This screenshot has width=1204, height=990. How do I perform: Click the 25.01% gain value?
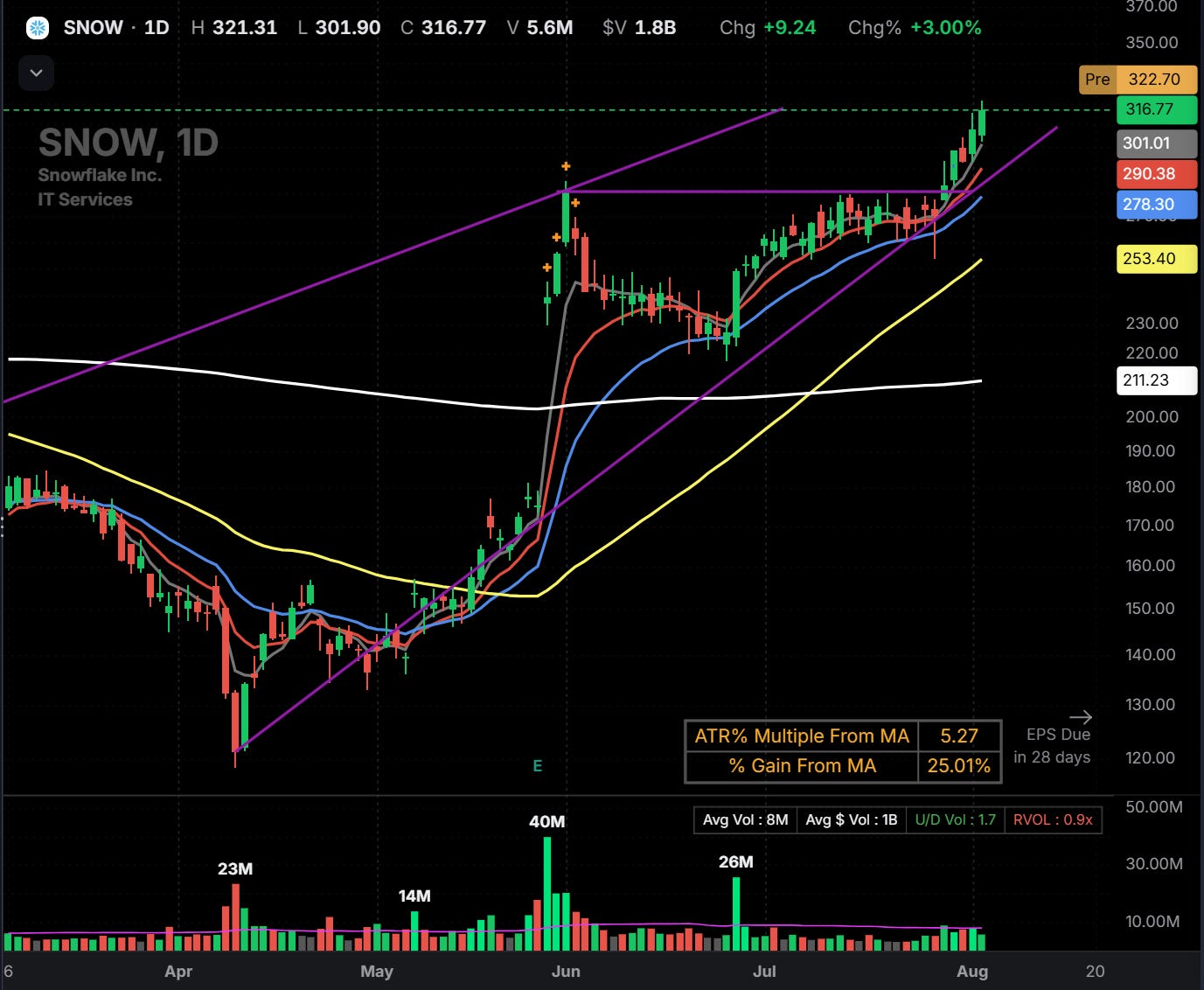click(959, 766)
